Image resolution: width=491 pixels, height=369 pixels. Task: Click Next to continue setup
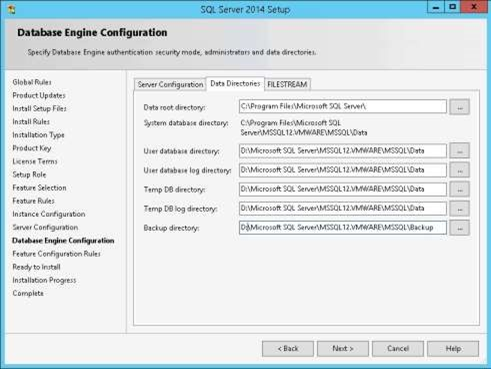343,349
